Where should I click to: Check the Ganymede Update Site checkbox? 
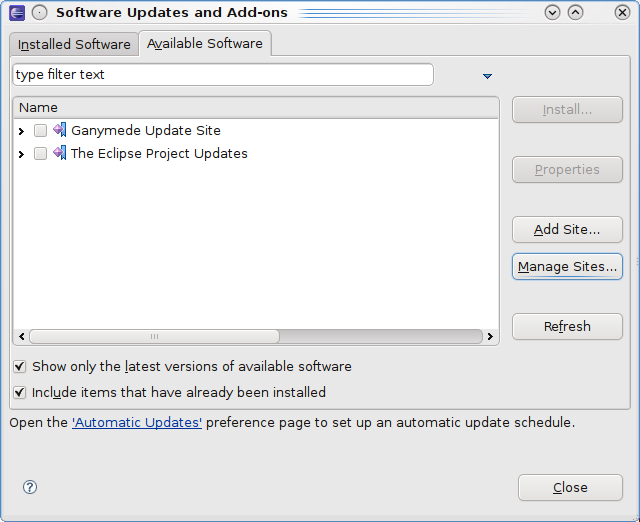40,130
